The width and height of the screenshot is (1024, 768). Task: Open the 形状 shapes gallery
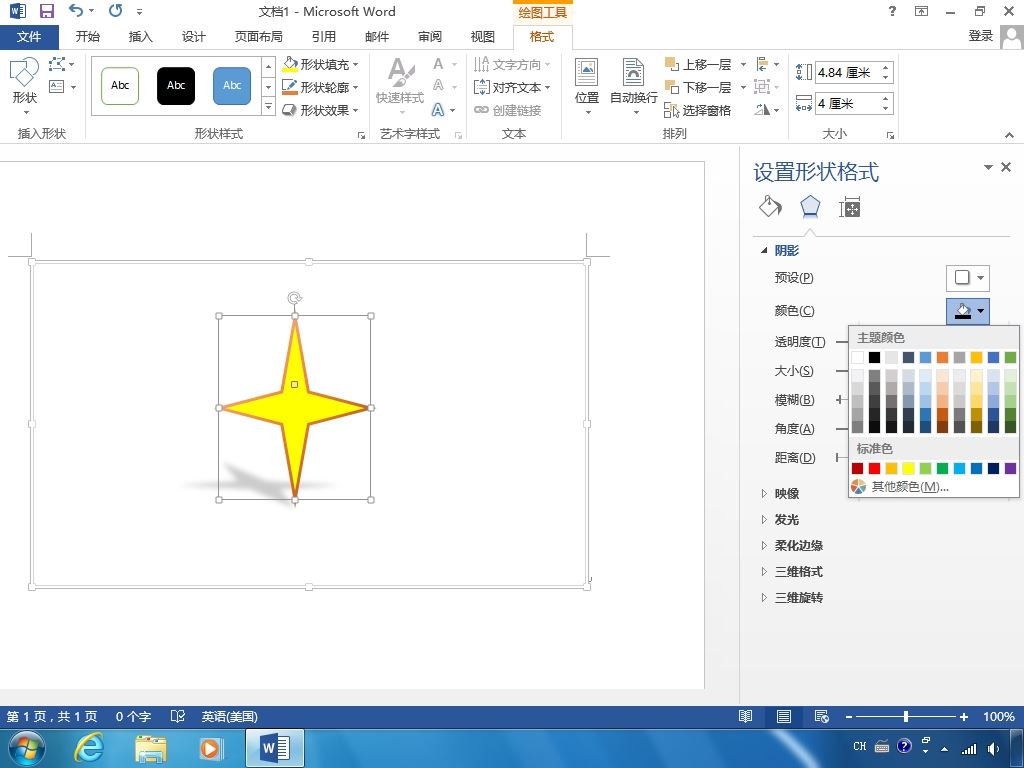(x=25, y=85)
